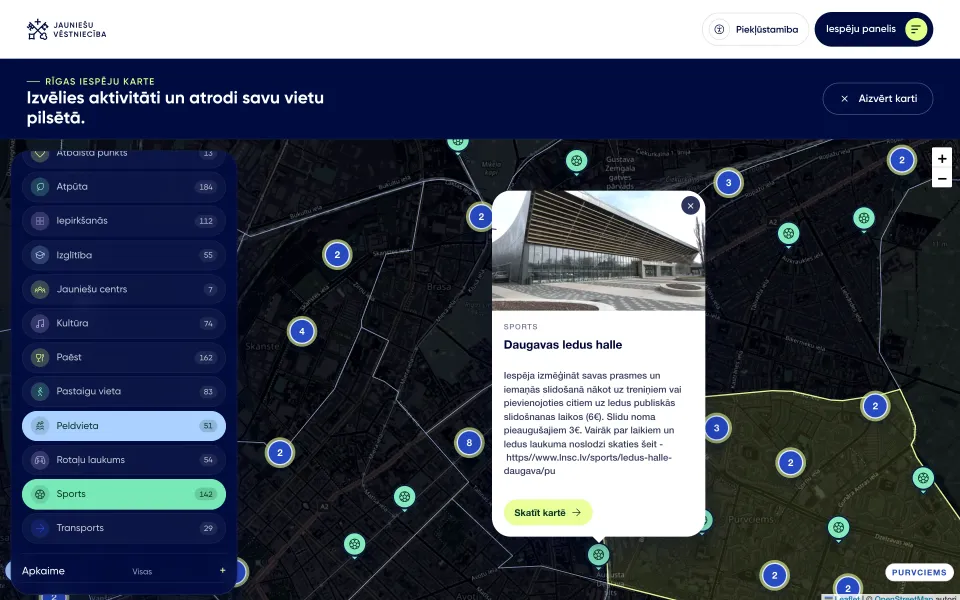Zoom in on the map
This screenshot has width=960, height=600.
pos(942,158)
